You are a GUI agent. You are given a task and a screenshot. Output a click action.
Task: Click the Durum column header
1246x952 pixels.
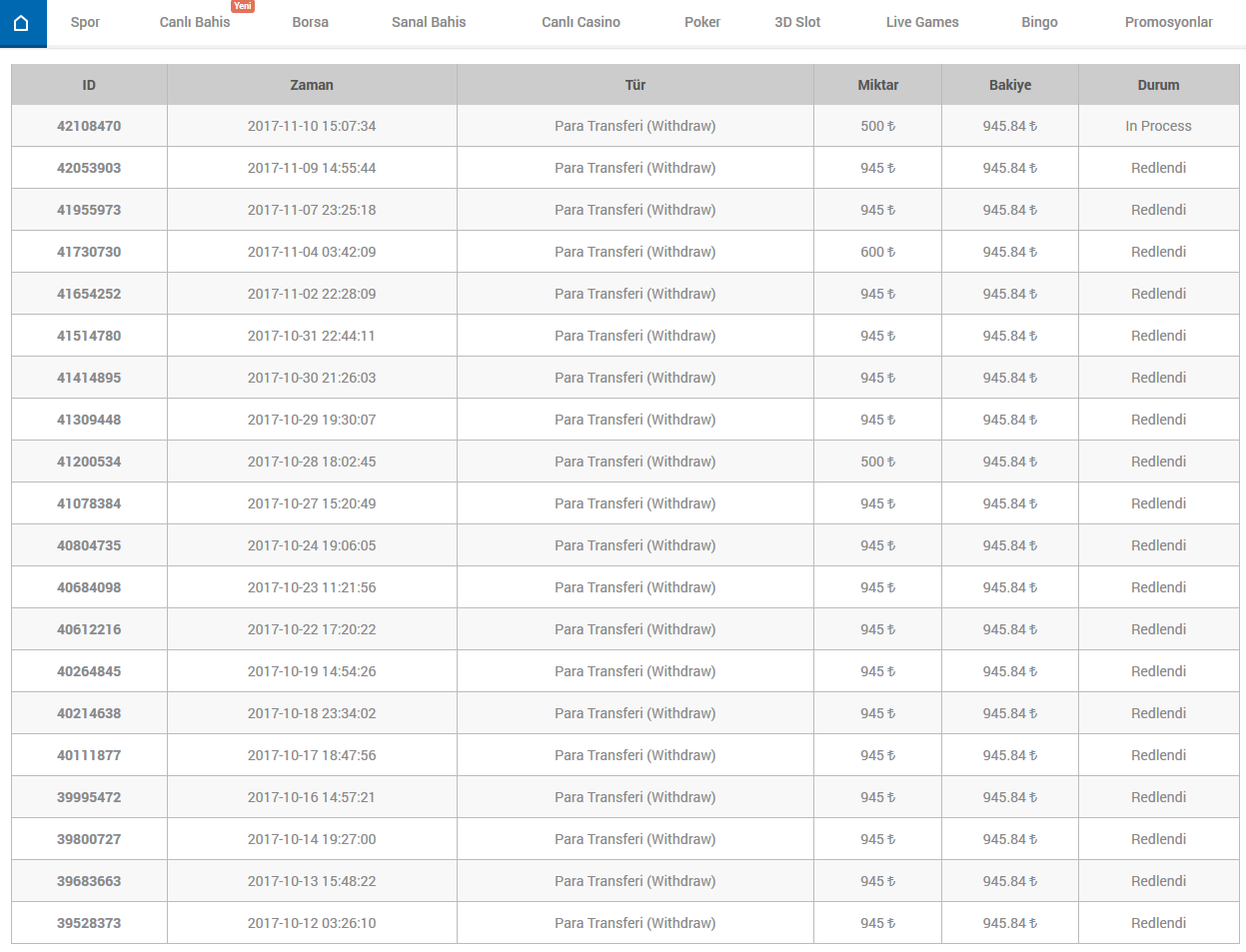click(x=1159, y=85)
